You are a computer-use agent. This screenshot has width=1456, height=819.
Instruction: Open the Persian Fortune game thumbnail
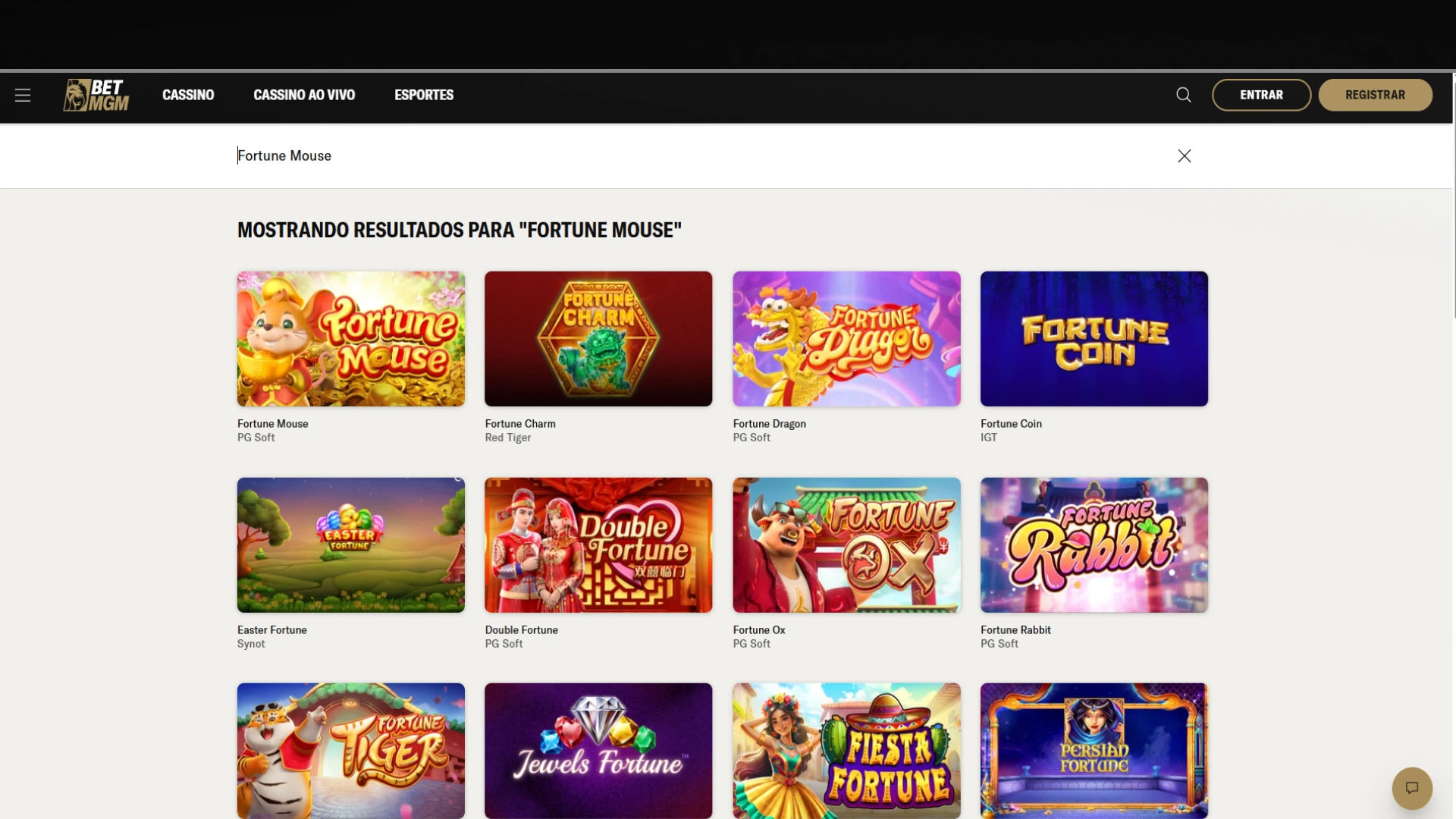[x=1094, y=751]
